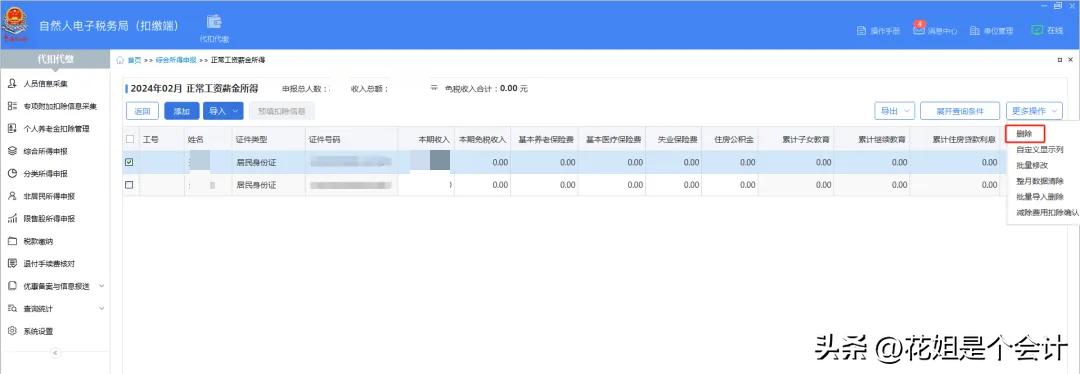Open 退付手续费核对 in the sidebar
The image size is (1080, 374).
point(49,264)
